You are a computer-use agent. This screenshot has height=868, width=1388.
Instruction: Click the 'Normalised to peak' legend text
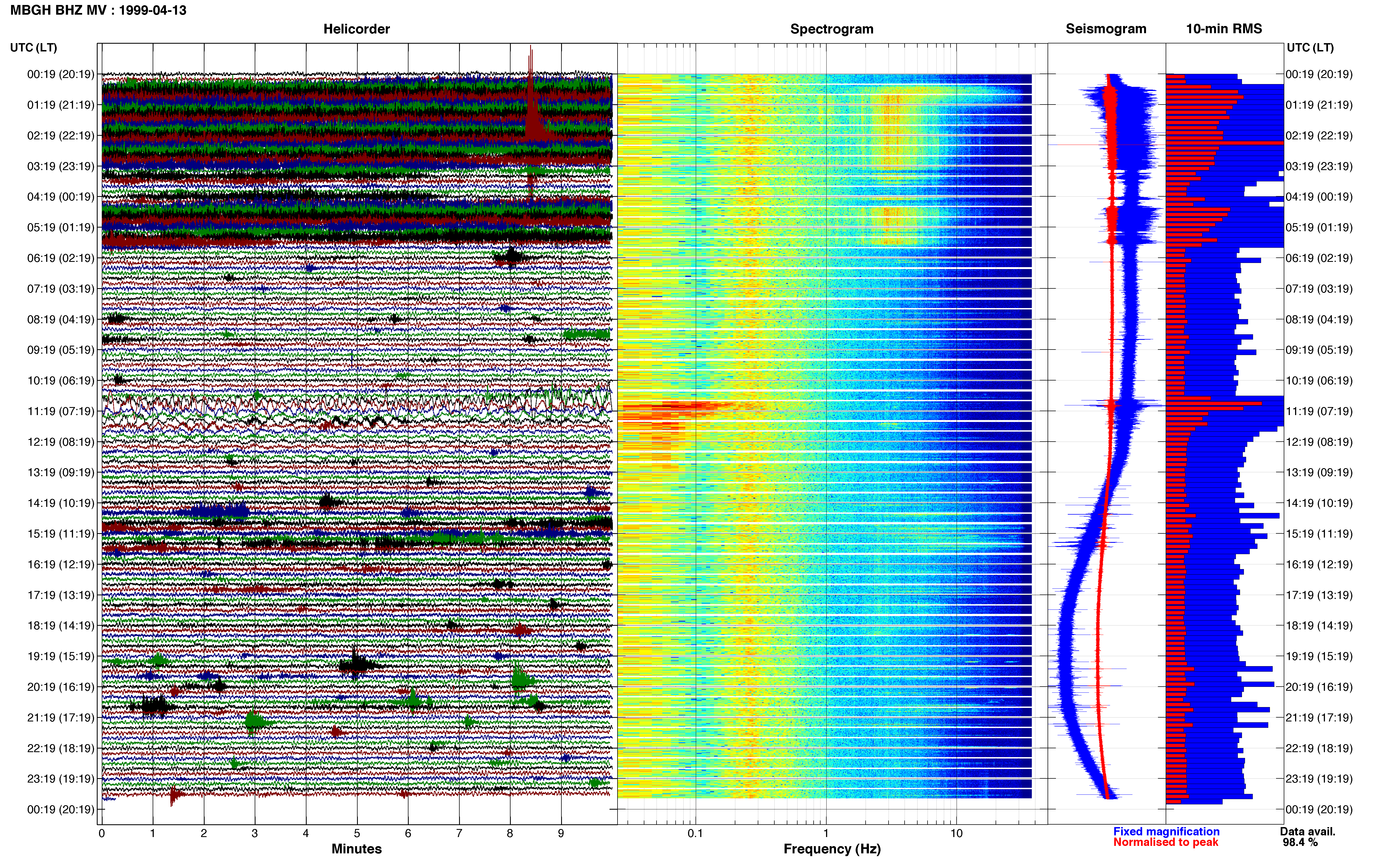(x=1165, y=842)
